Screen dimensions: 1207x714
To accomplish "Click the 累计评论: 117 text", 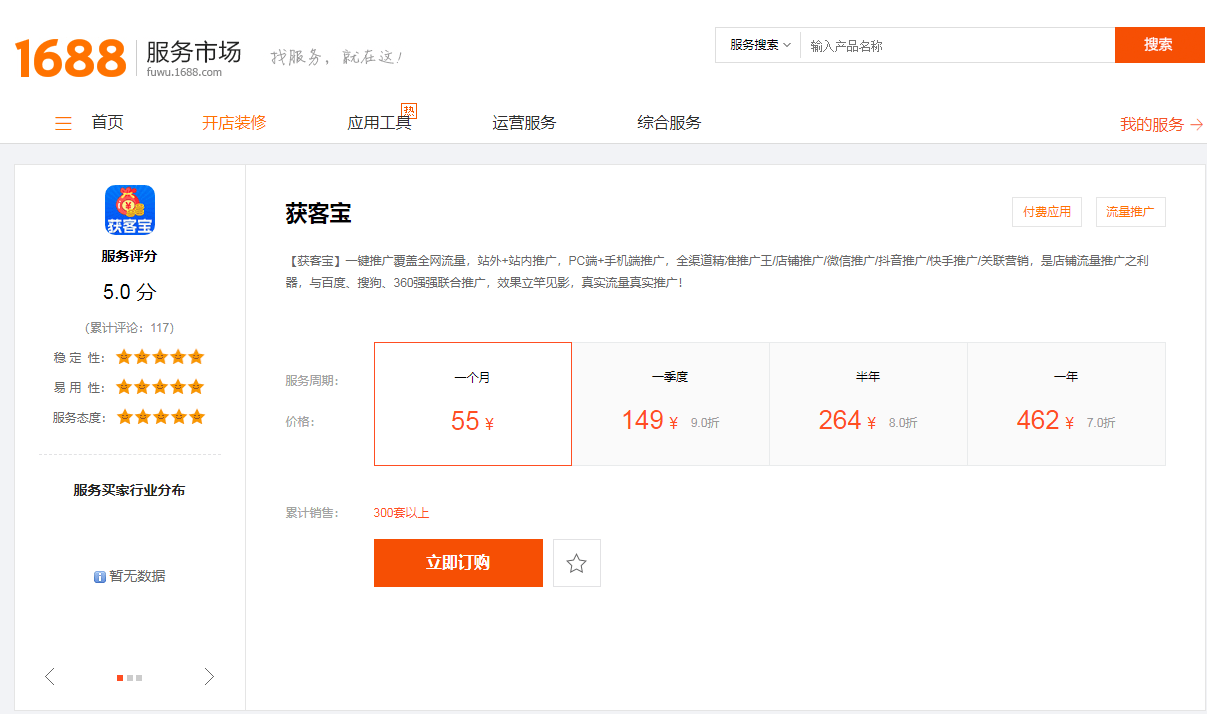I will pyautogui.click(x=130, y=328).
